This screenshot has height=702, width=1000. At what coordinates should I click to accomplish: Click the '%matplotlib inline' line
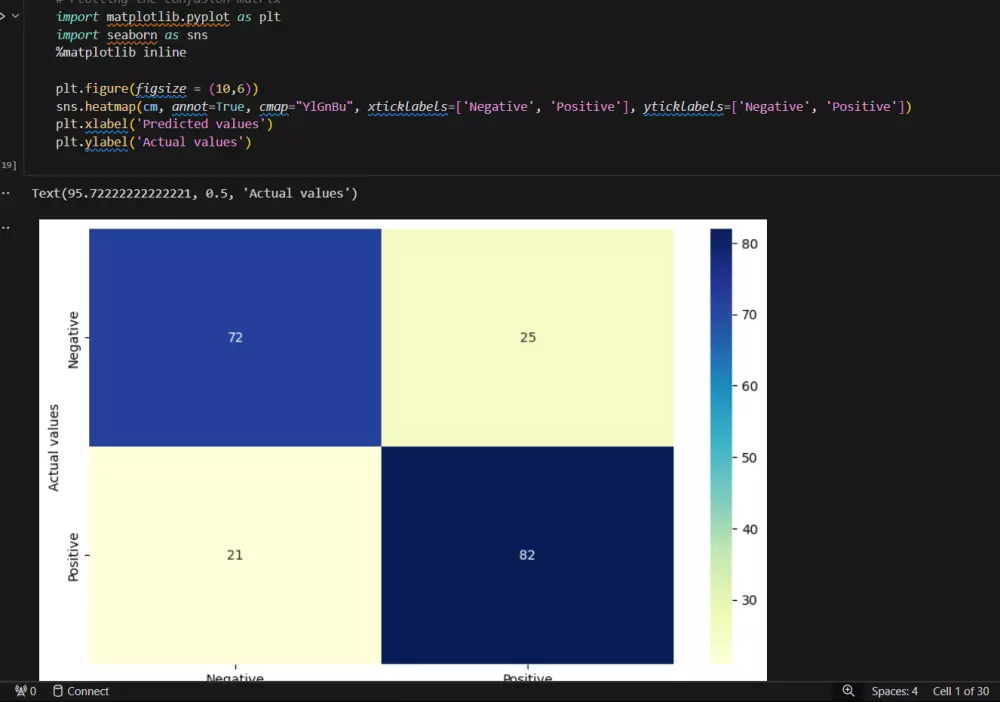click(x=121, y=52)
